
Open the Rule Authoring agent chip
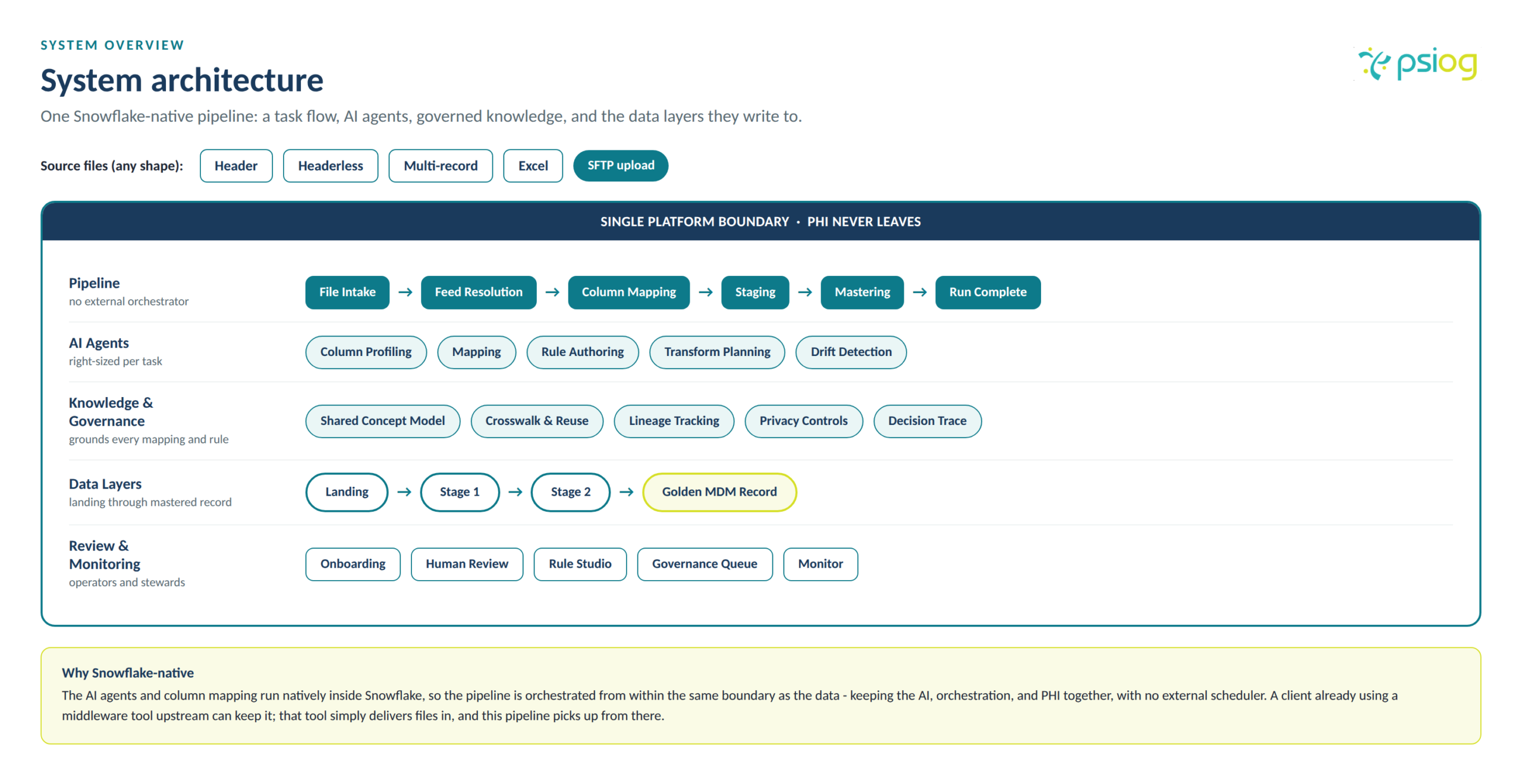pyautogui.click(x=582, y=352)
